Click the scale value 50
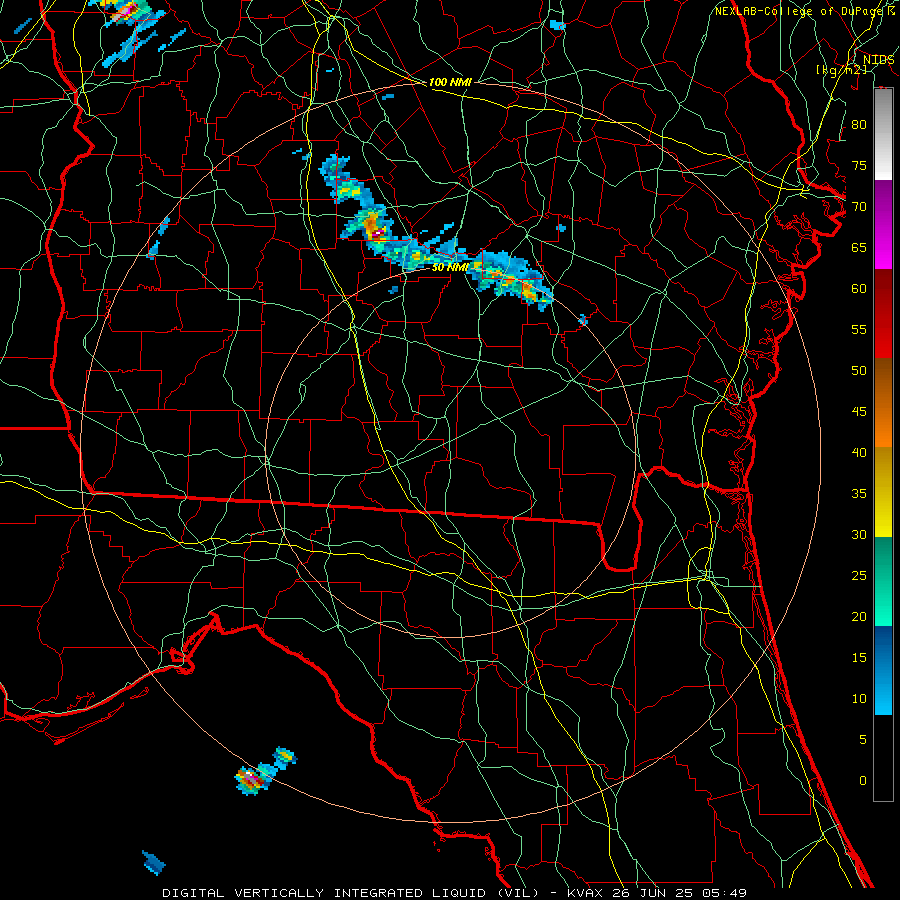The image size is (900, 900). 859,370
